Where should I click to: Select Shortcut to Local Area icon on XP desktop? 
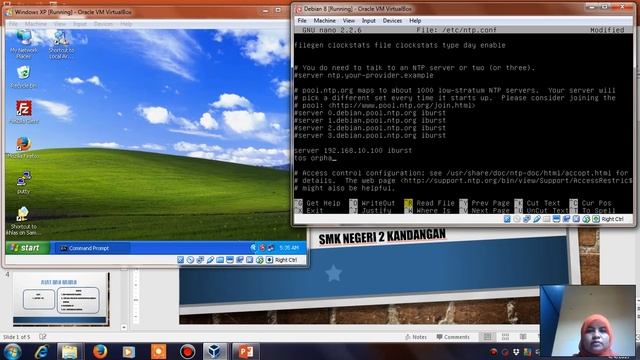[61, 44]
